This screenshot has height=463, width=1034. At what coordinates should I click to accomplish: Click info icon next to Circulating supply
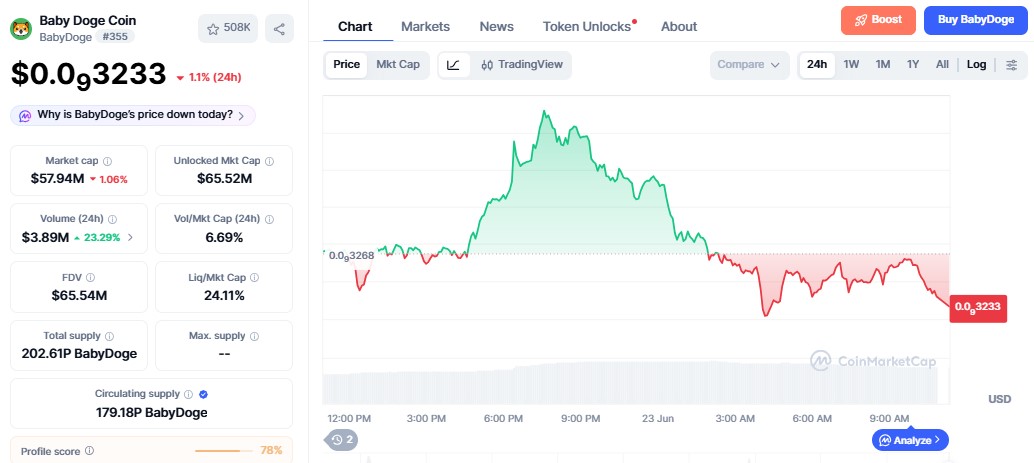click(x=189, y=394)
